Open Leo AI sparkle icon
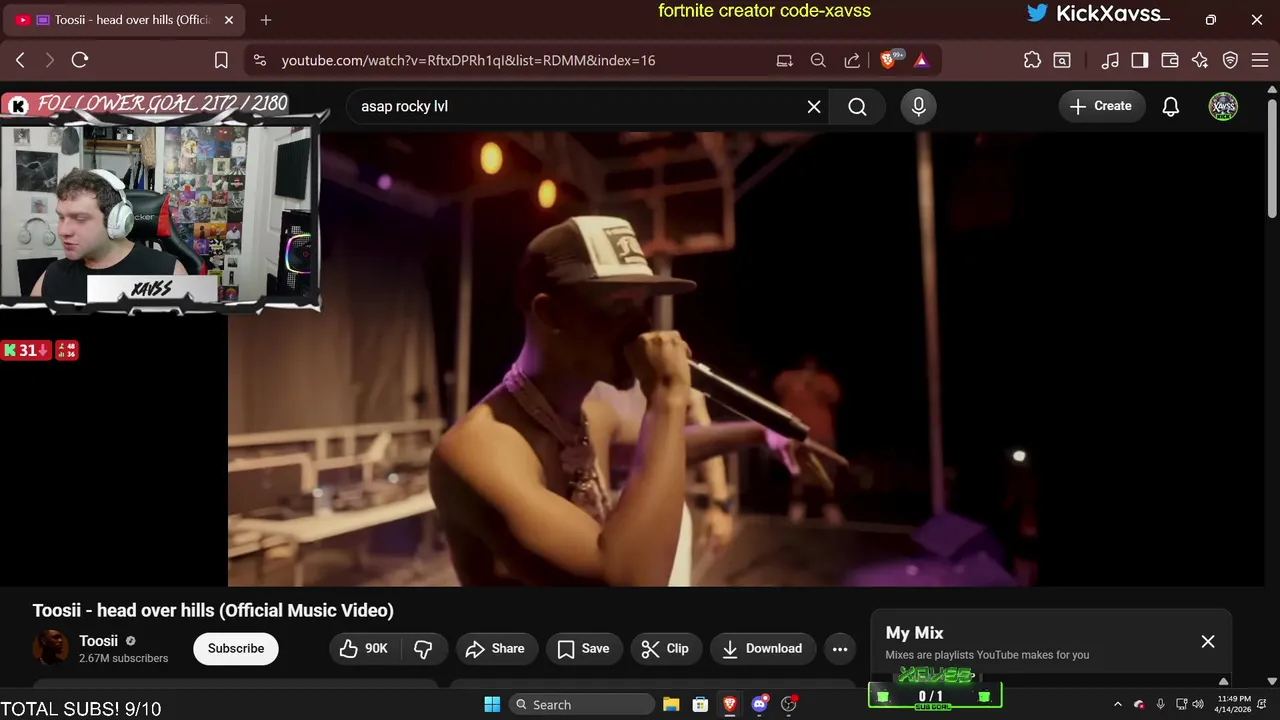This screenshot has width=1280, height=720. [x=1200, y=60]
